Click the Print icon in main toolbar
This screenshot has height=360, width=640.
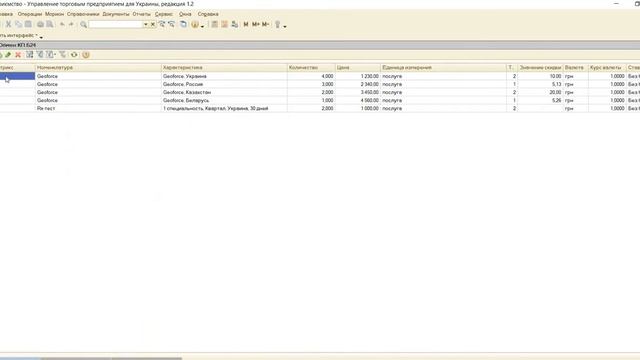40,24
